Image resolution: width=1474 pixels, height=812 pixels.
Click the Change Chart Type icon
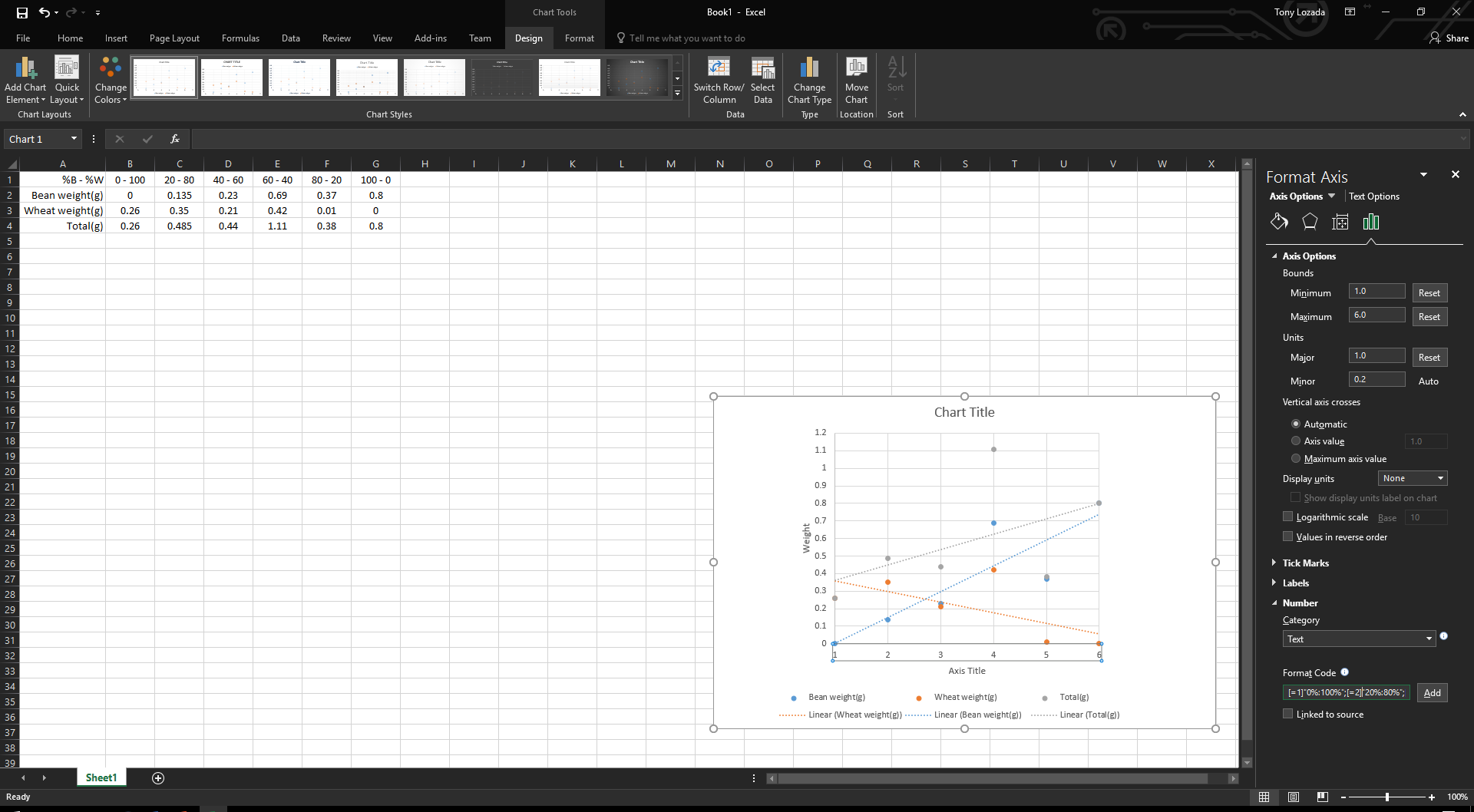(x=809, y=79)
